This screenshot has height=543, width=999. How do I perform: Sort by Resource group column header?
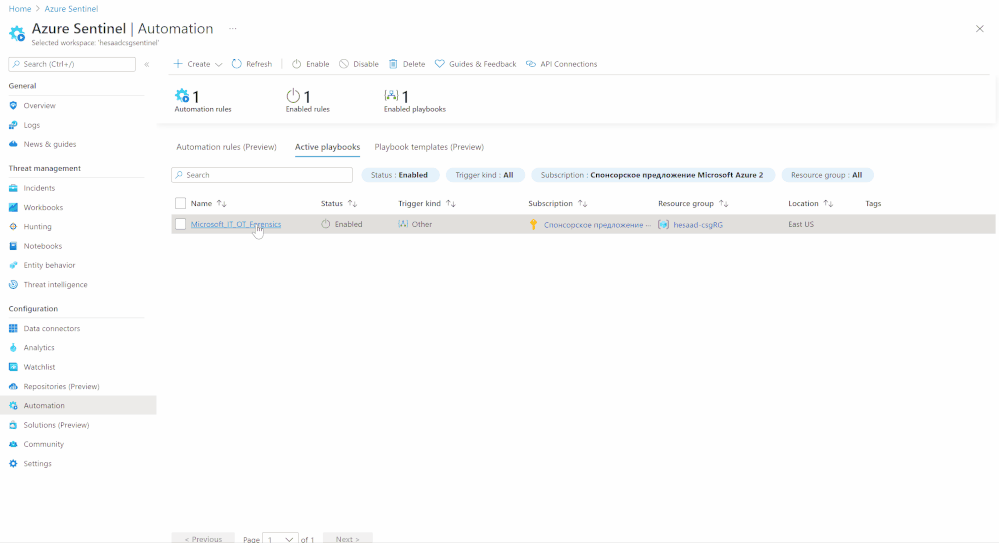(x=693, y=203)
